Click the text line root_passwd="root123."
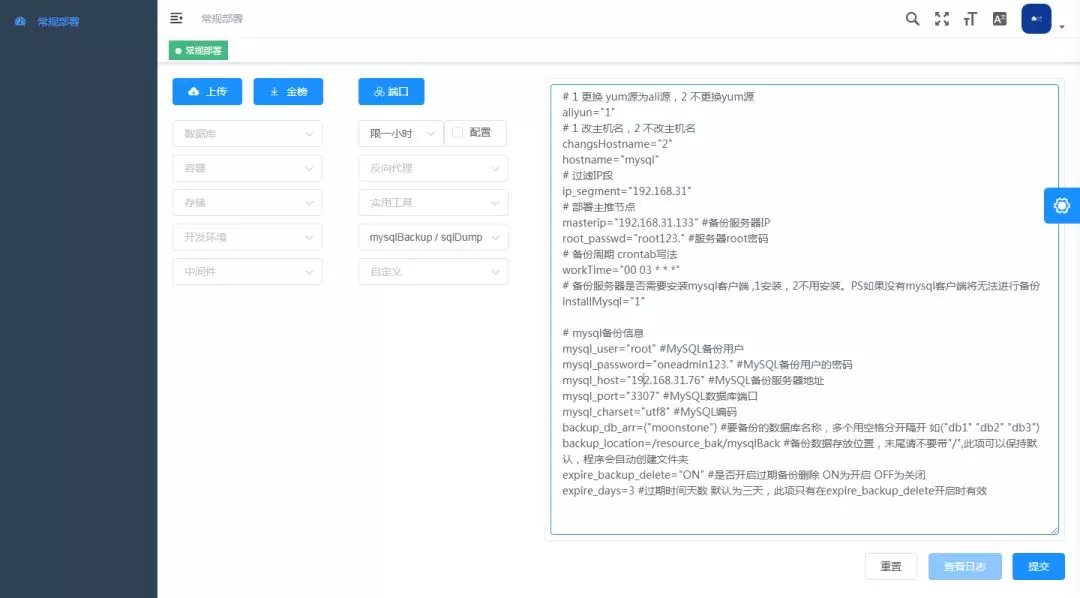This screenshot has width=1080, height=598. coord(665,238)
